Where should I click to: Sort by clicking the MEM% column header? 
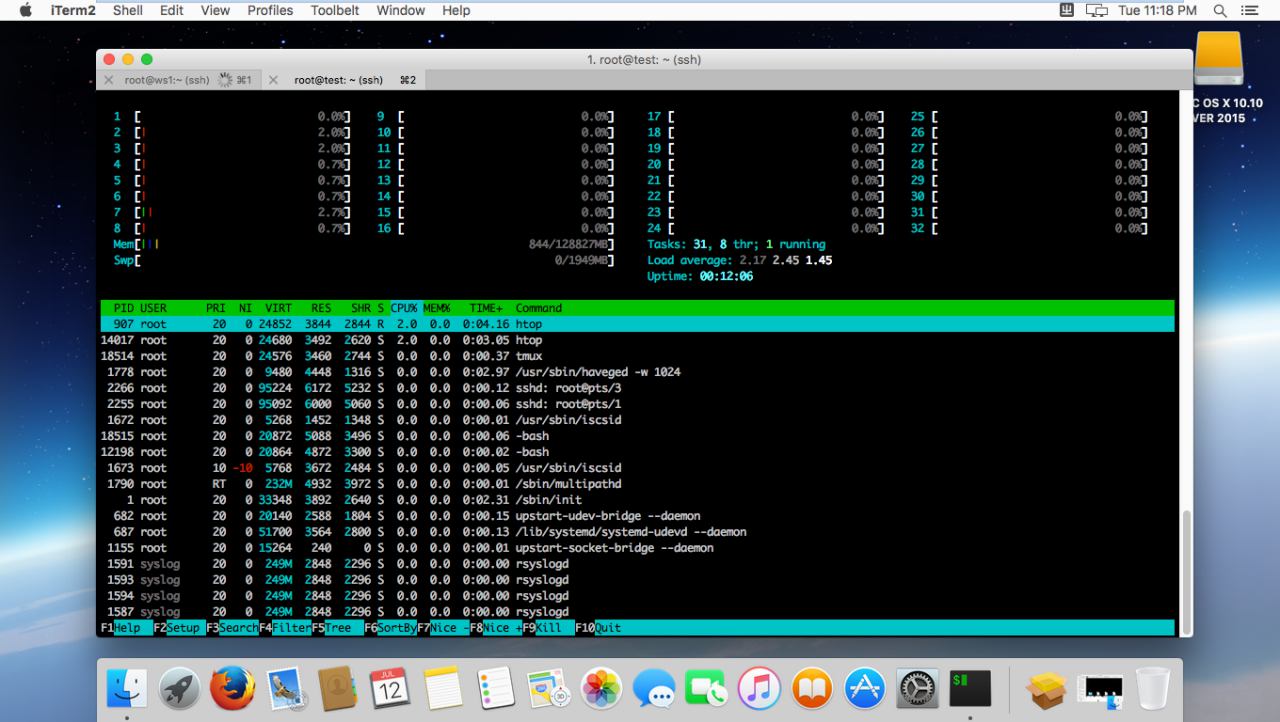(438, 308)
